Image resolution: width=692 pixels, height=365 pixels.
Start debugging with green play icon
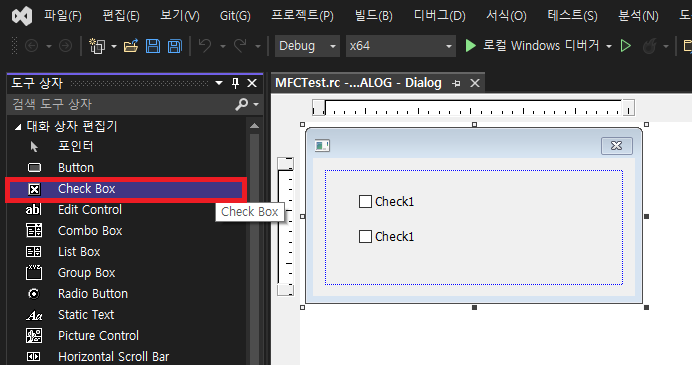pyautogui.click(x=470, y=45)
